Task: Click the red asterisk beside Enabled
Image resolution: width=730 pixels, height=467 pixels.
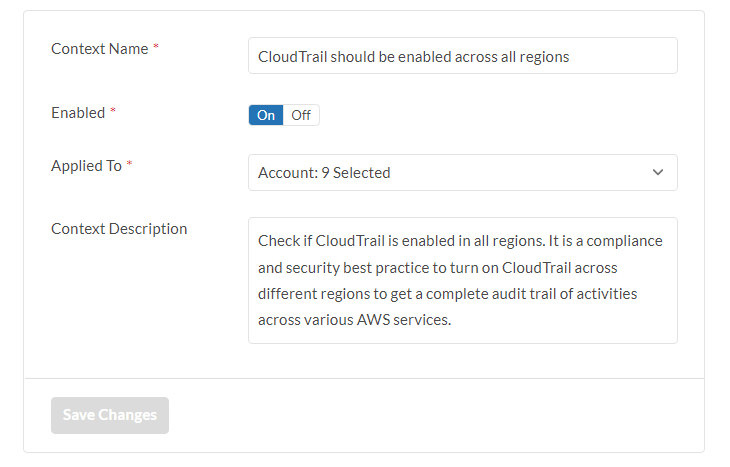Action: pos(113,113)
